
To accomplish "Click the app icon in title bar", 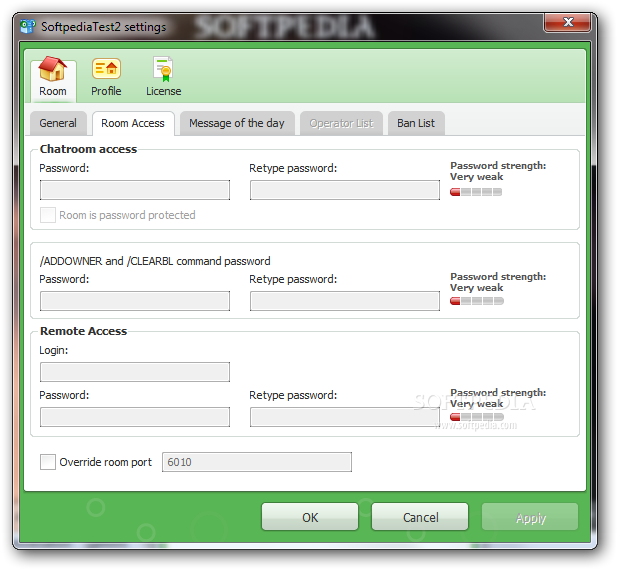I will (x=28, y=26).
